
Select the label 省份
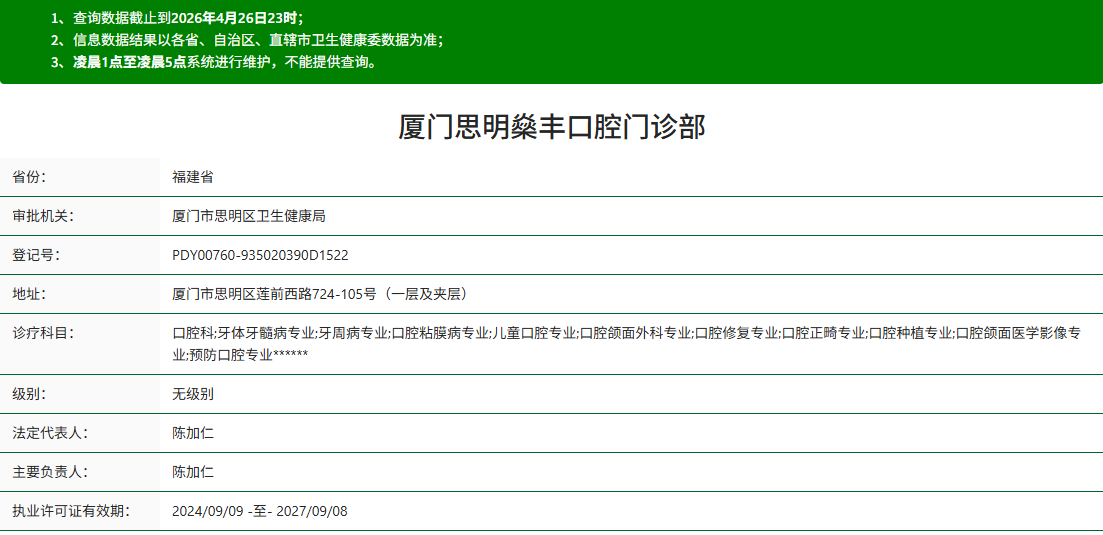[x=29, y=177]
